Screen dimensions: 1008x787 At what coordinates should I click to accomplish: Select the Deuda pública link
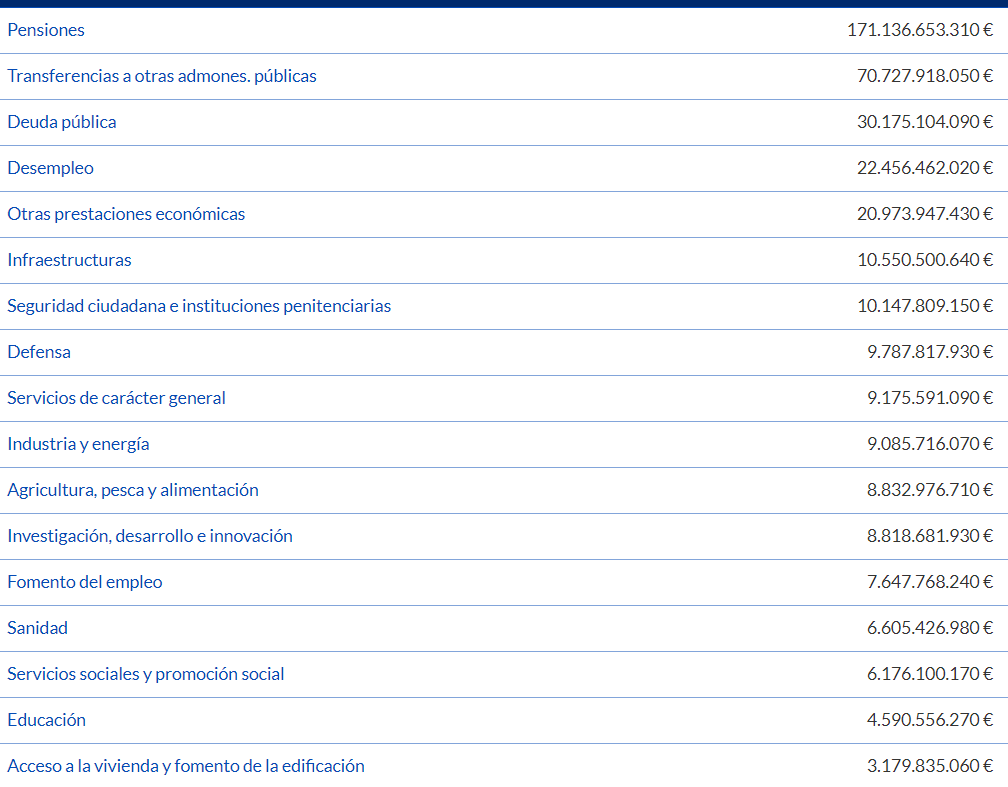click(62, 122)
